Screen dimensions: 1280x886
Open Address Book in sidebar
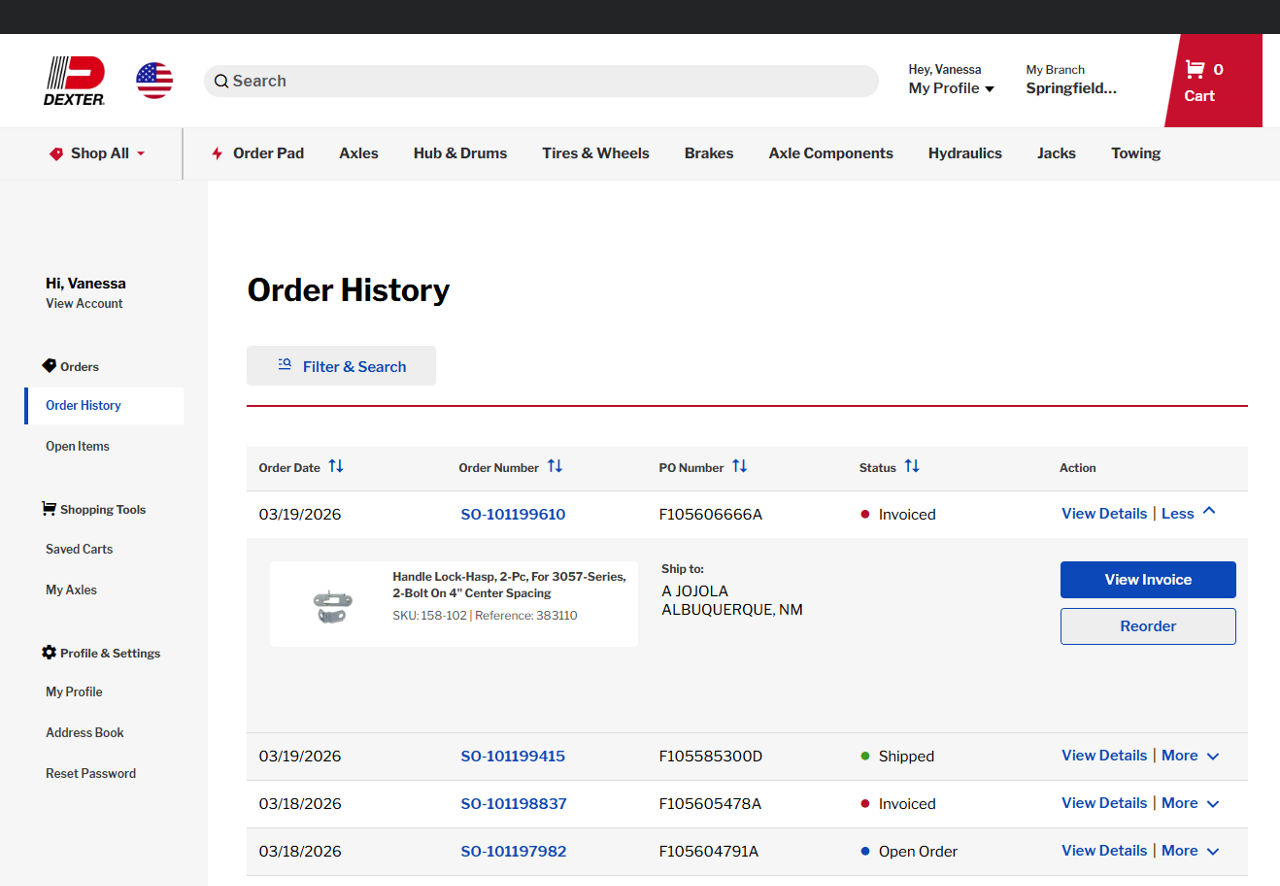tap(85, 733)
